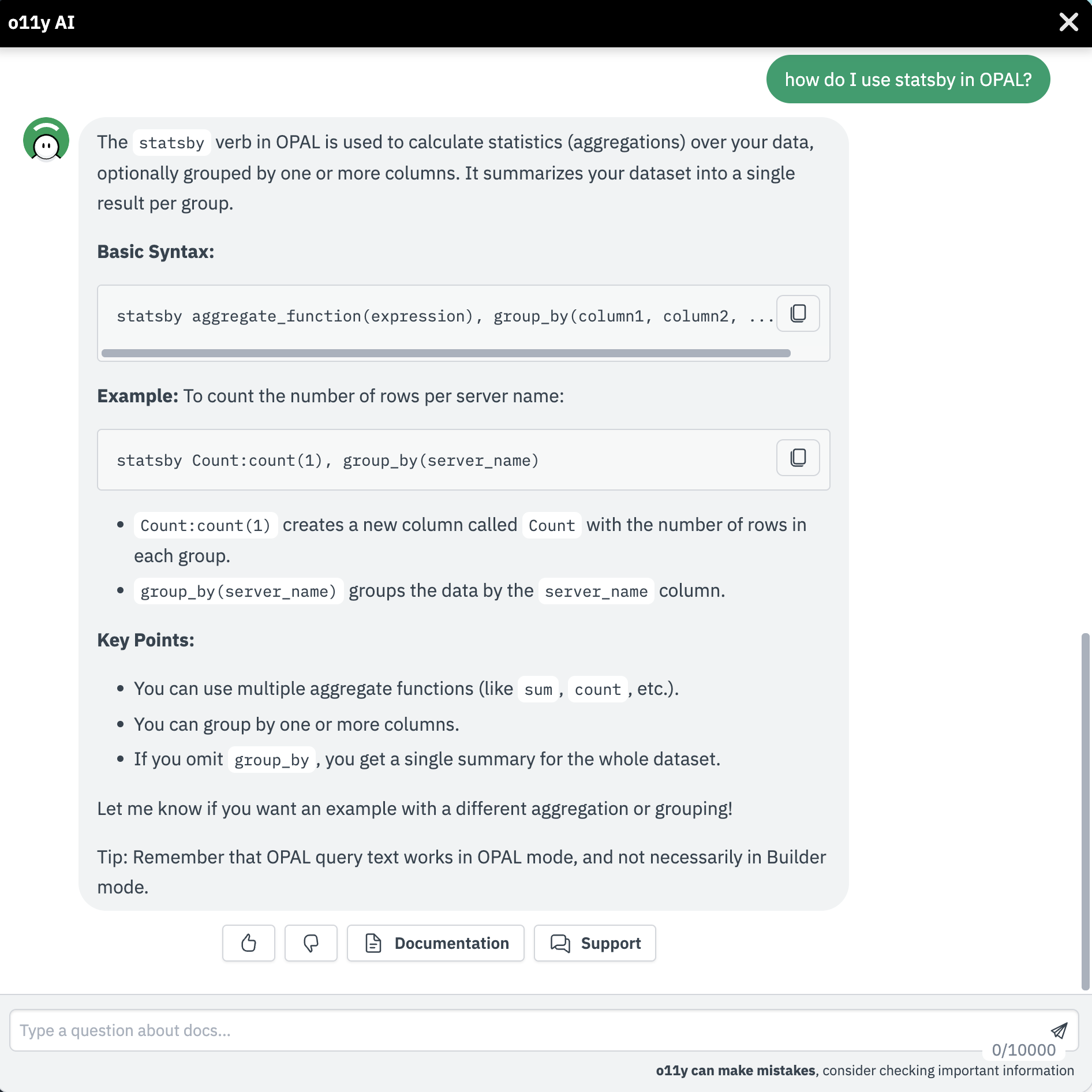The width and height of the screenshot is (1092, 1092).
Task: Click the inline 'statsby' code chip in first sentence
Action: 171,143
